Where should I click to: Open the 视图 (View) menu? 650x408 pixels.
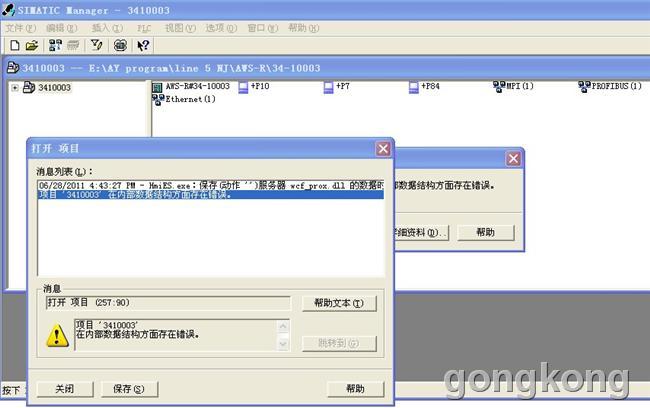180,28
